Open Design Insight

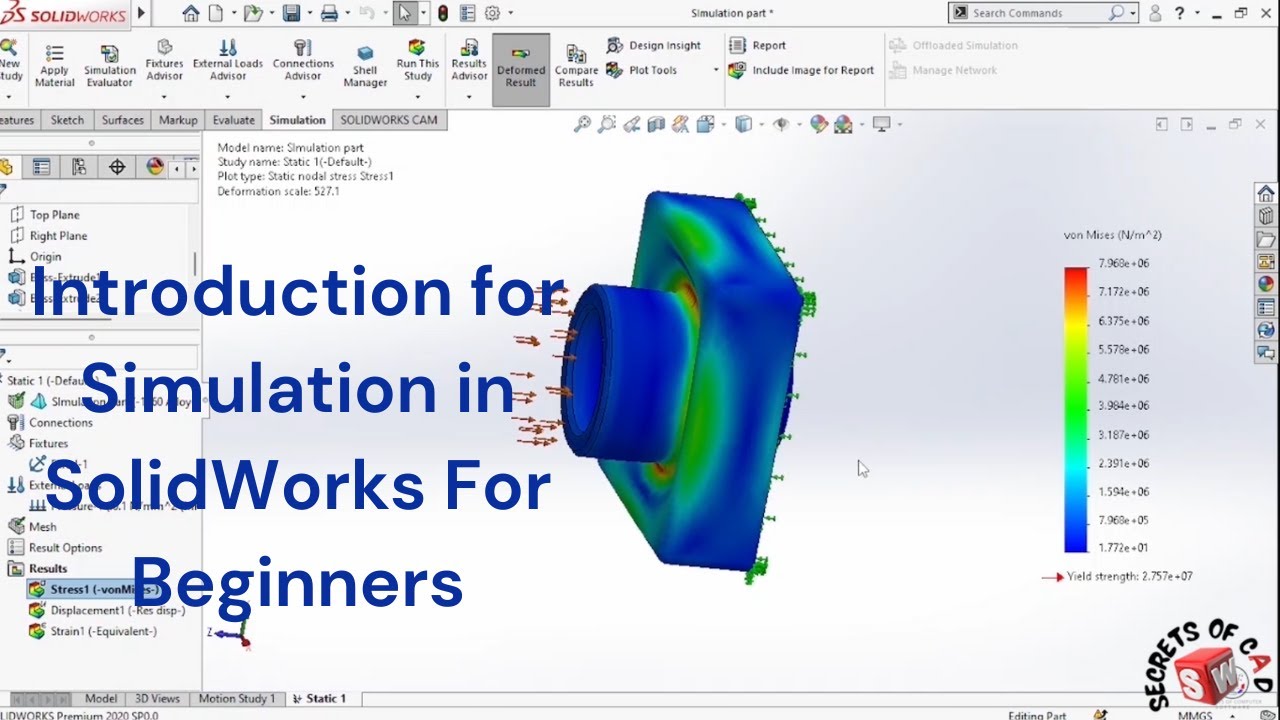point(654,45)
